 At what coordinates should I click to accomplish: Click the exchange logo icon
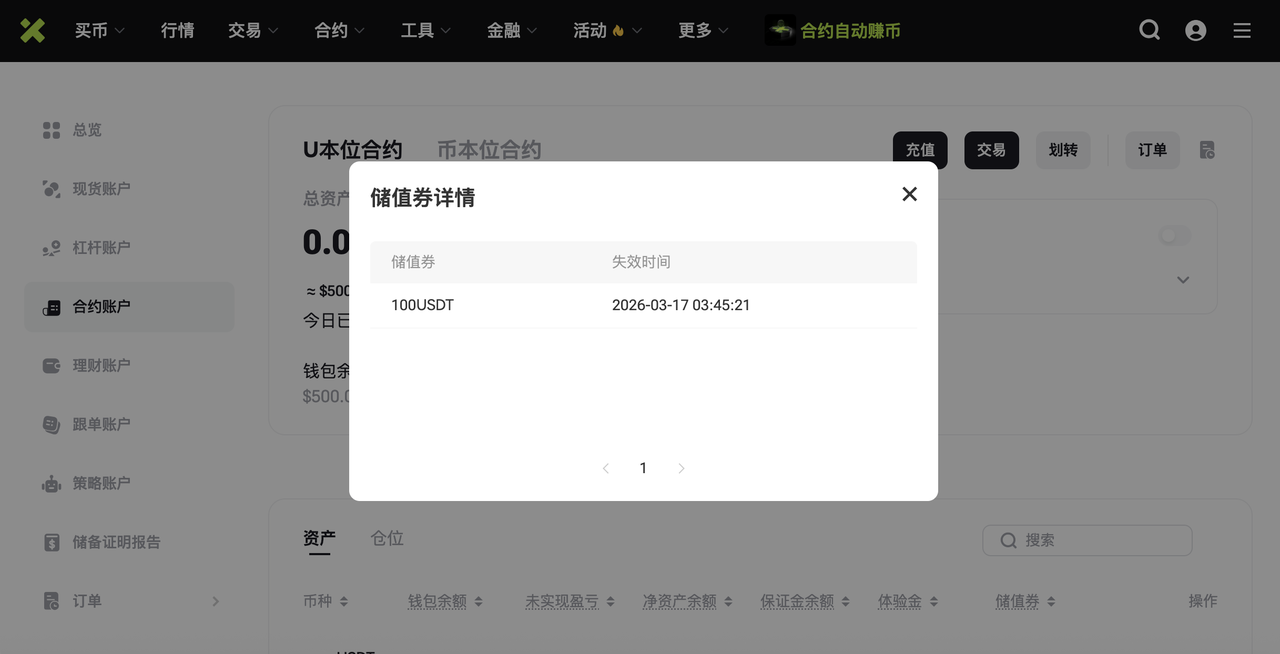33,31
